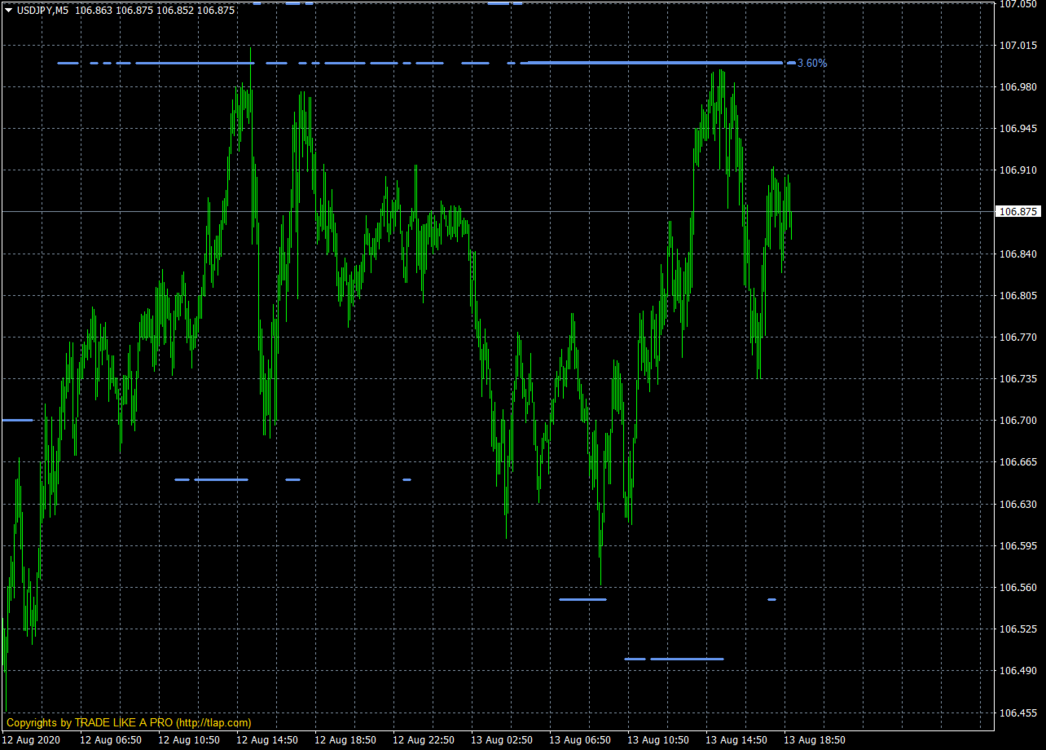
Task: Click the 13 Aug 06:50 time label
Action: coord(580,740)
